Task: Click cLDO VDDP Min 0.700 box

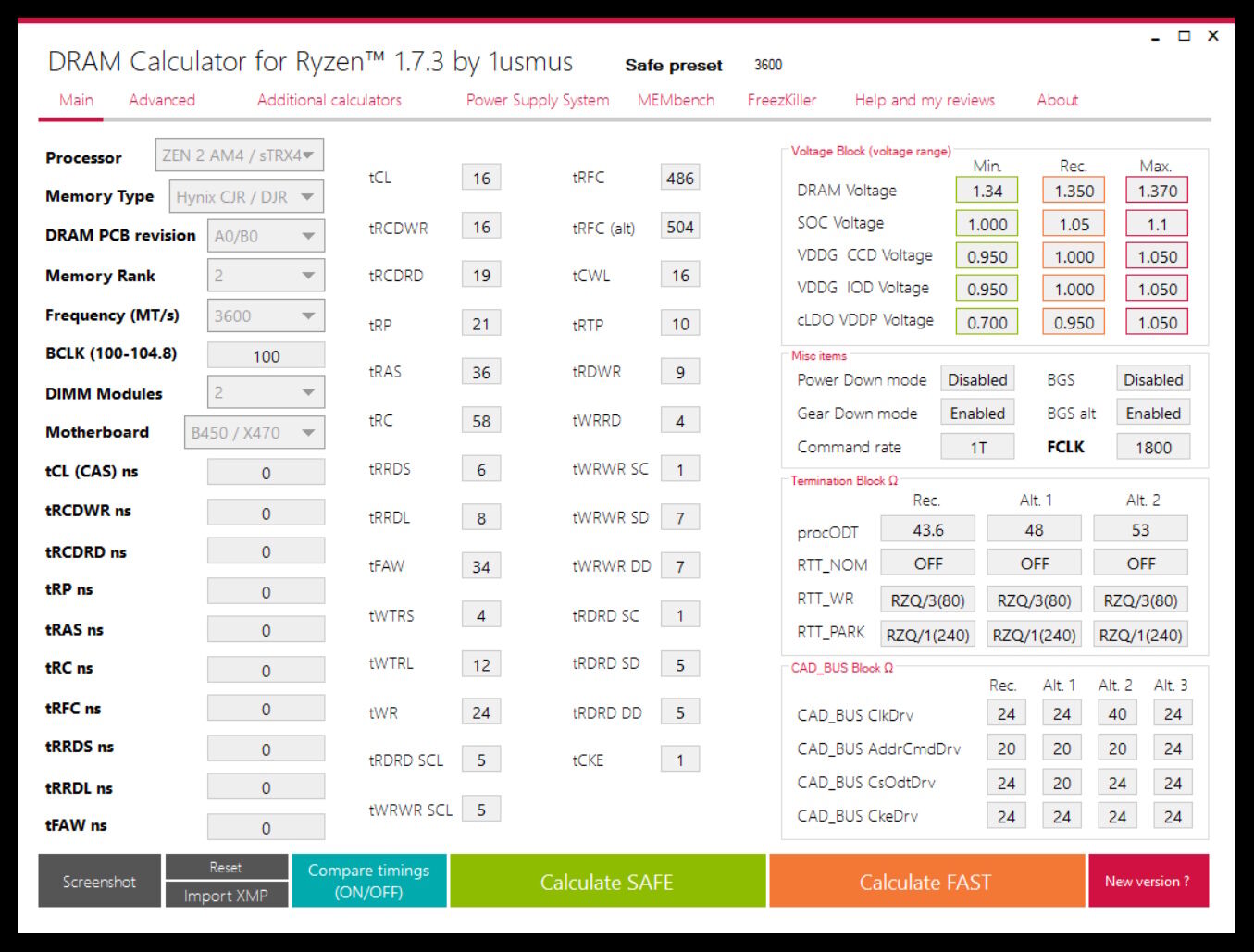Action: click(987, 322)
